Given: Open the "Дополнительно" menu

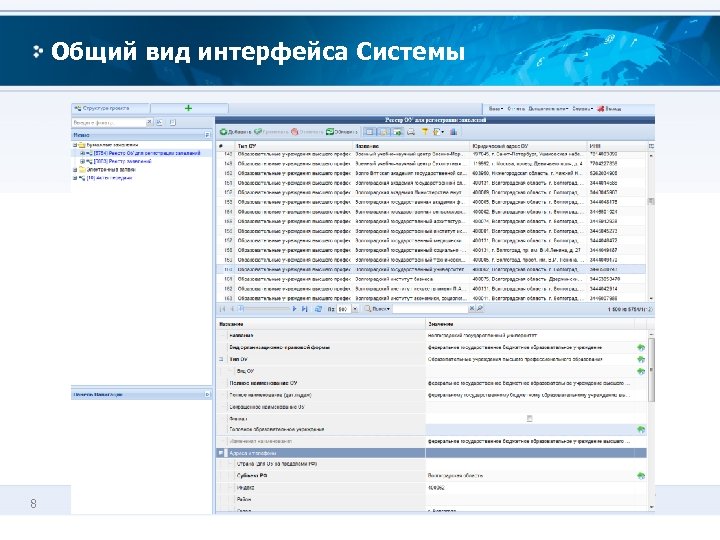Looking at the screenshot, I should tap(548, 109).
